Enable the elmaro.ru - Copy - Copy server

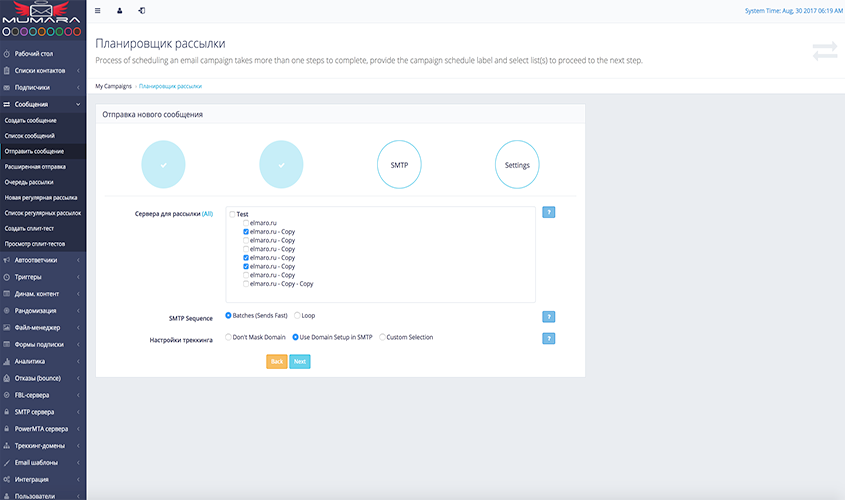pos(246,284)
